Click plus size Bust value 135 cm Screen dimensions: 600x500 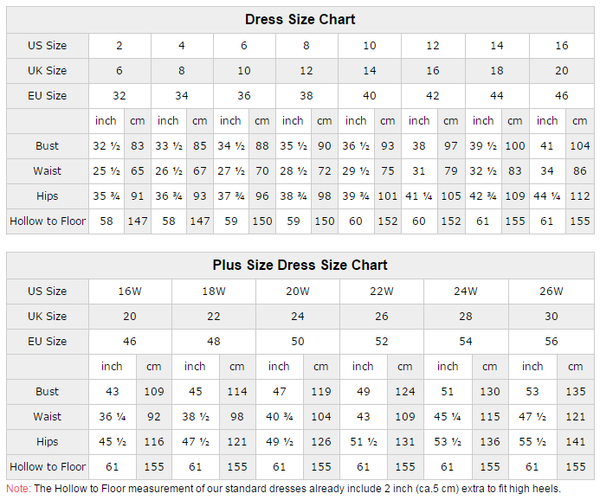tap(576, 392)
